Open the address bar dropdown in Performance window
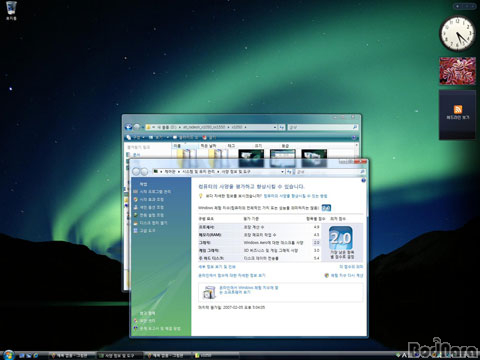480x360 pixels. click(282, 172)
